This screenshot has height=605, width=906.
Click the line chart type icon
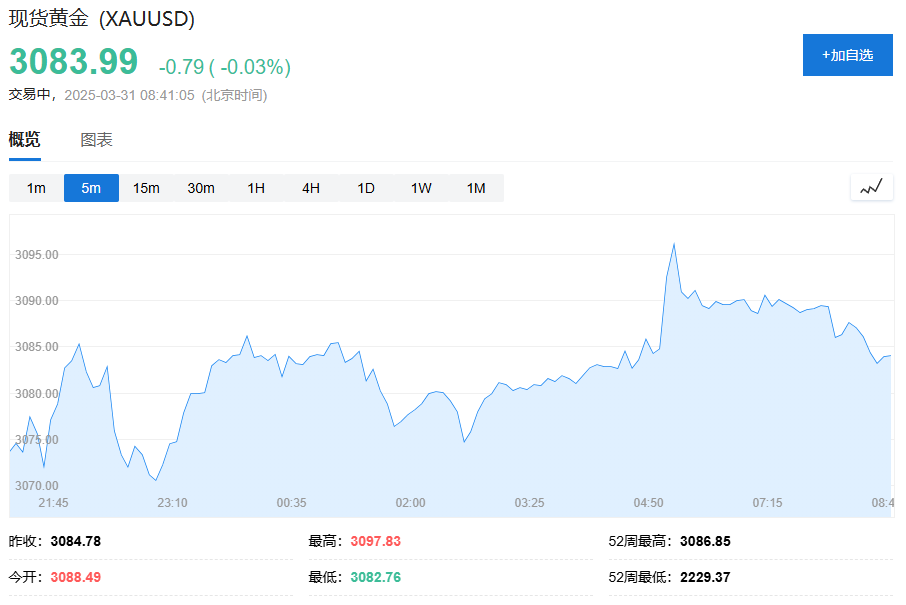871,187
